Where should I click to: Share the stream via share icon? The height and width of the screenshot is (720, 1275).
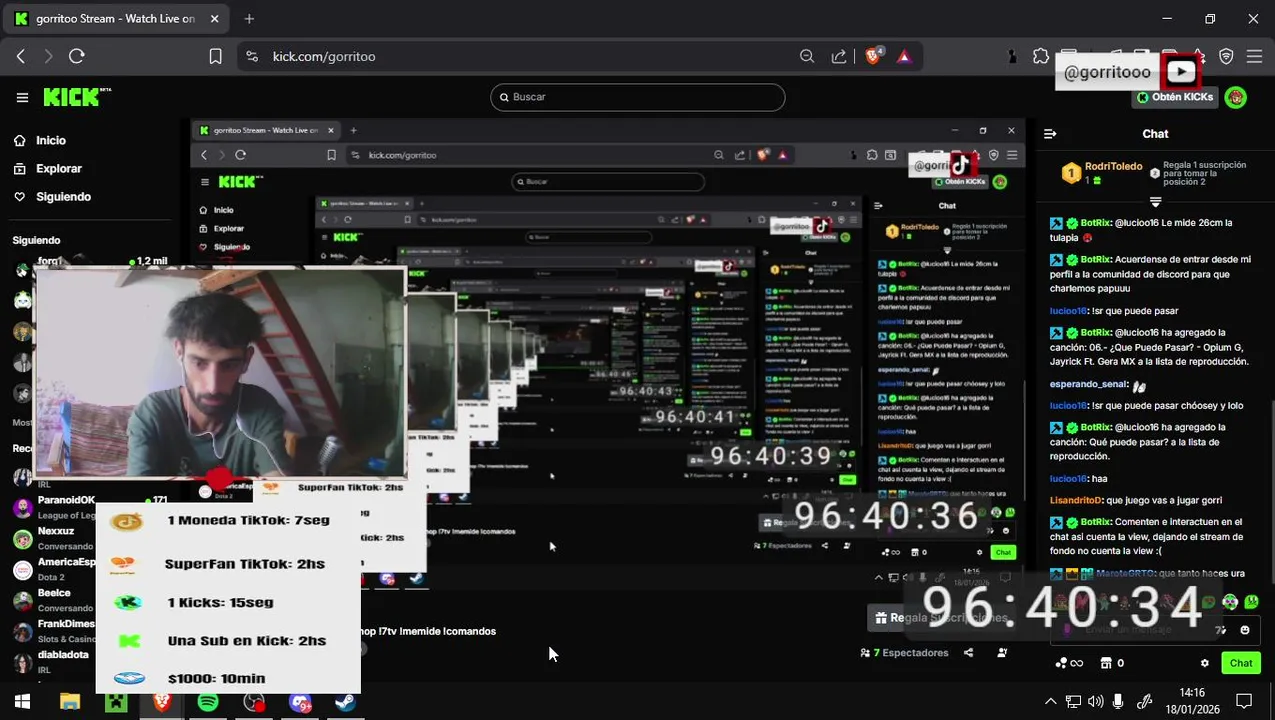pyautogui.click(x=968, y=653)
